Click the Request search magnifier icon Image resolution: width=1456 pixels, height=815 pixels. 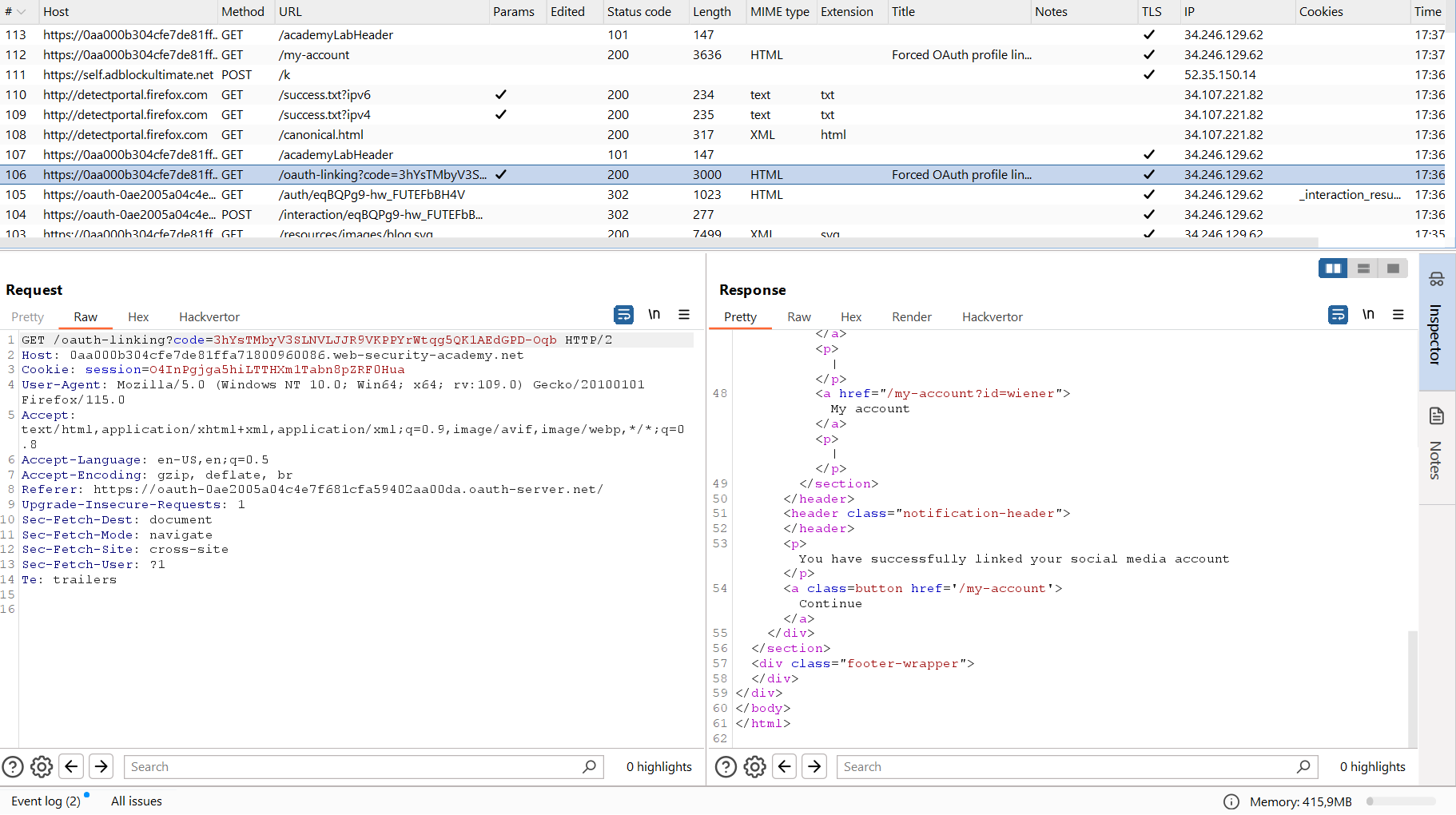tap(589, 767)
